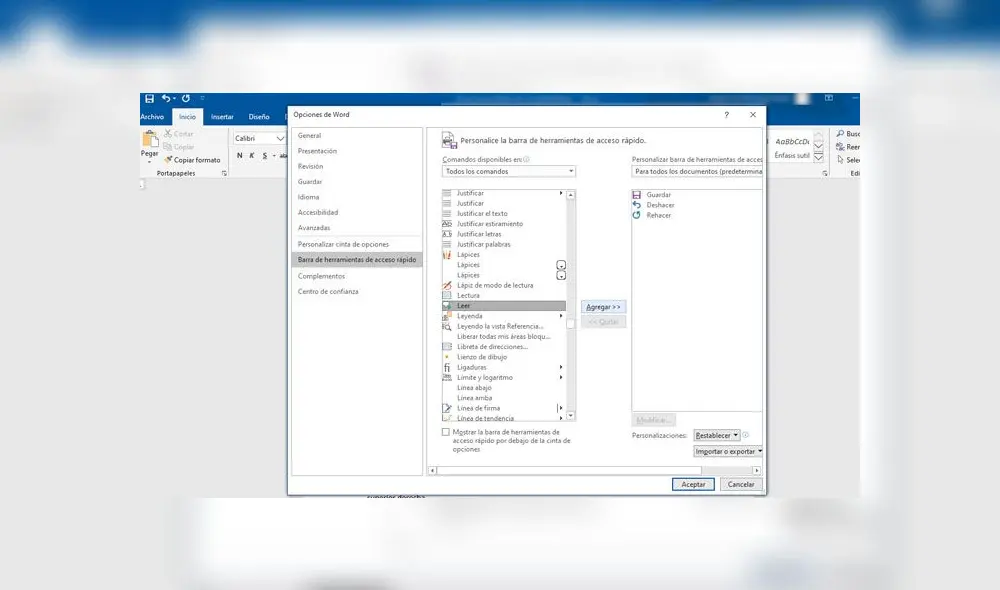The image size is (1000, 590).
Task: Open the Personalizar cinta de opciones category
Action: [343, 244]
